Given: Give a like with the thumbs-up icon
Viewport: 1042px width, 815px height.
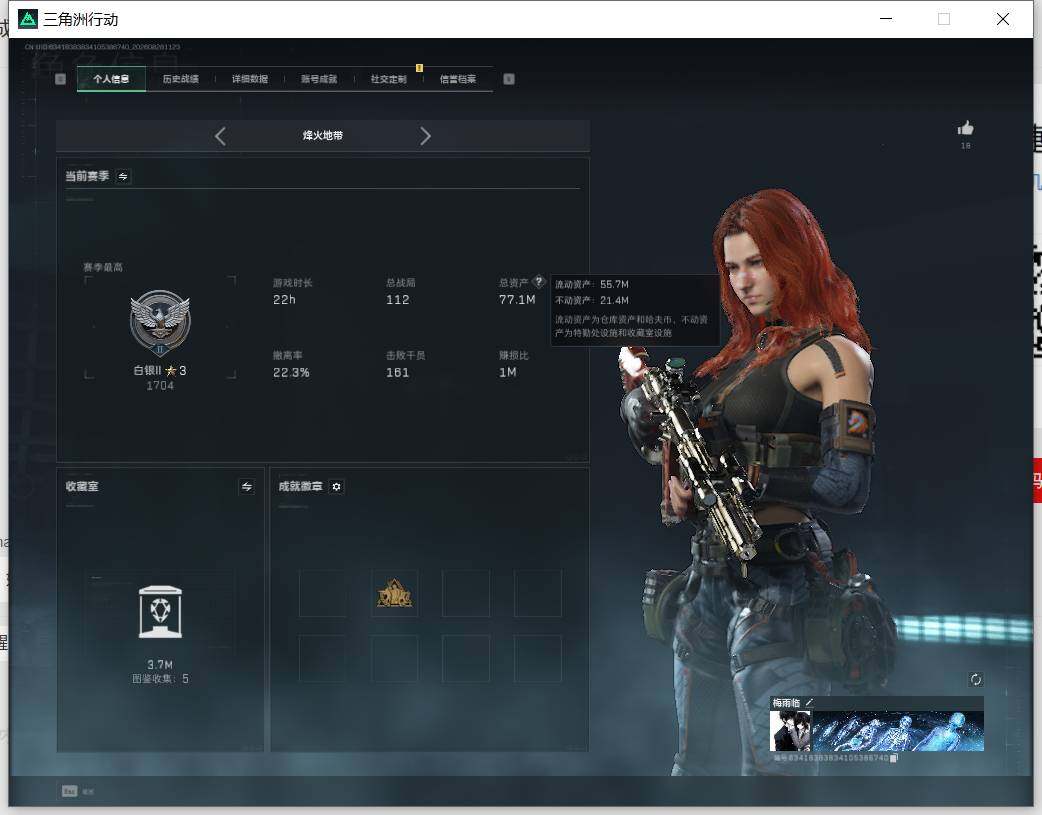Looking at the screenshot, I should point(966,128).
